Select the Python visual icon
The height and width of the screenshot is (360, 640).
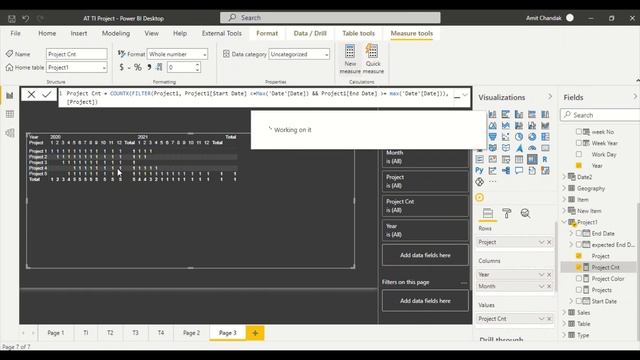click(x=480, y=171)
